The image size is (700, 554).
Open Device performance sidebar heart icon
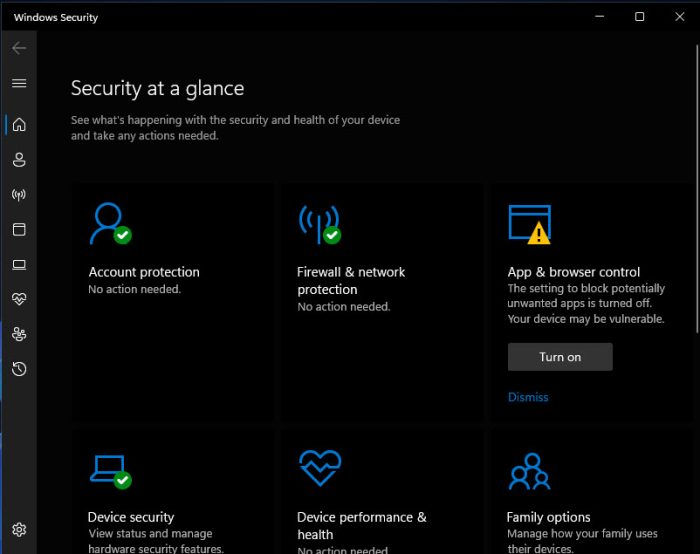point(19,299)
